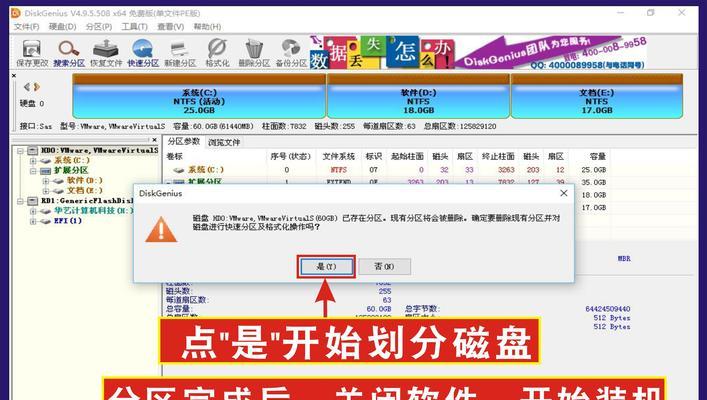Expand the 文档(E:) tree node
The height and width of the screenshot is (400, 707).
pyautogui.click(x=46, y=191)
